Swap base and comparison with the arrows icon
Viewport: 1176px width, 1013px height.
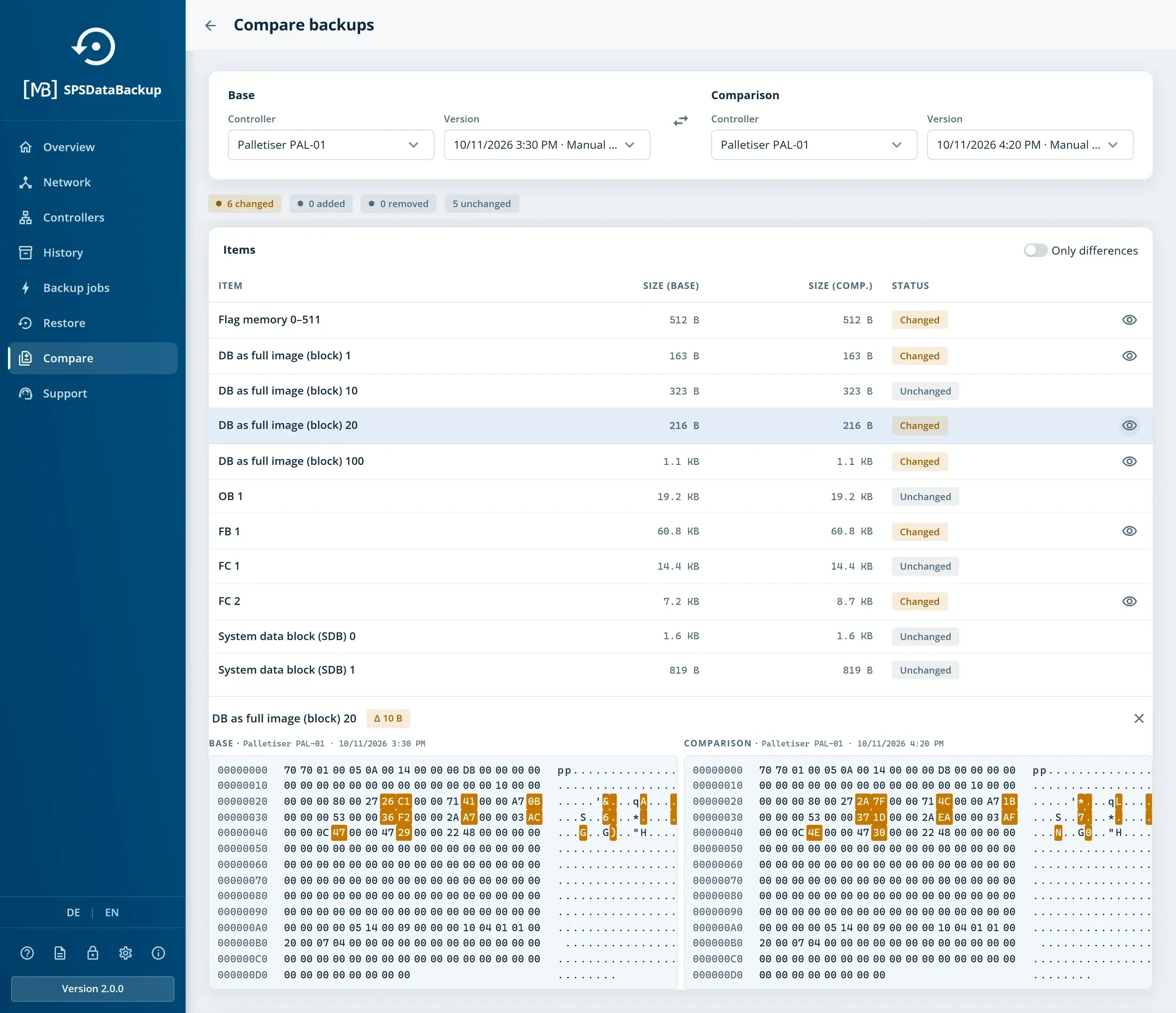(x=681, y=121)
